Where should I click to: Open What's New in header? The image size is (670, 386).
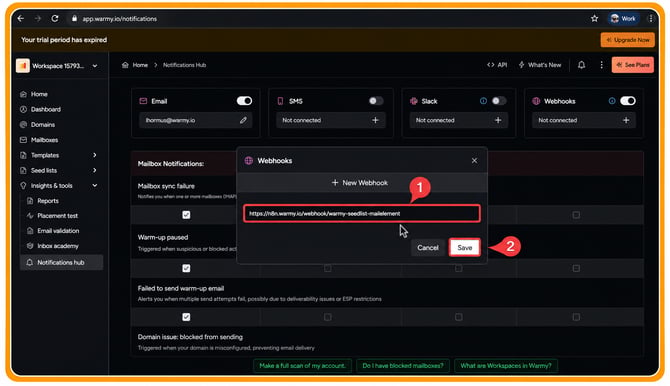pos(540,65)
